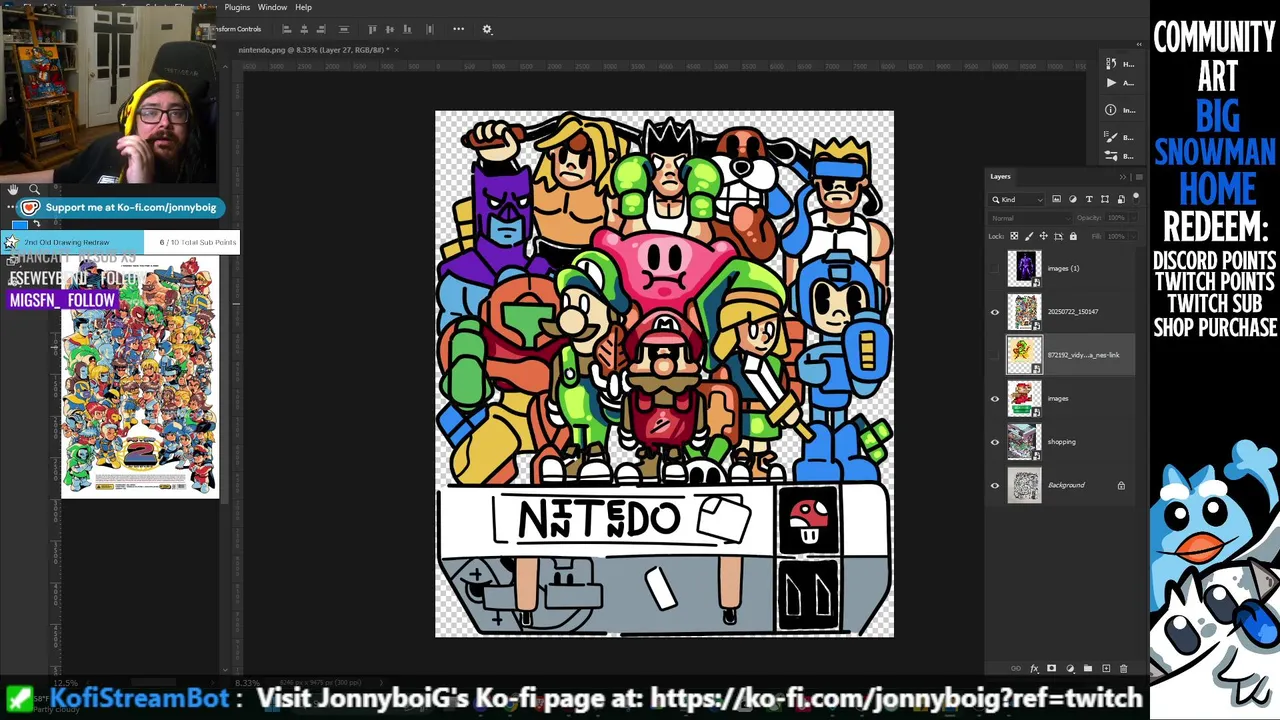This screenshot has width=1280, height=720.
Task: Click the shape layer filter icon
Action: [1105, 199]
